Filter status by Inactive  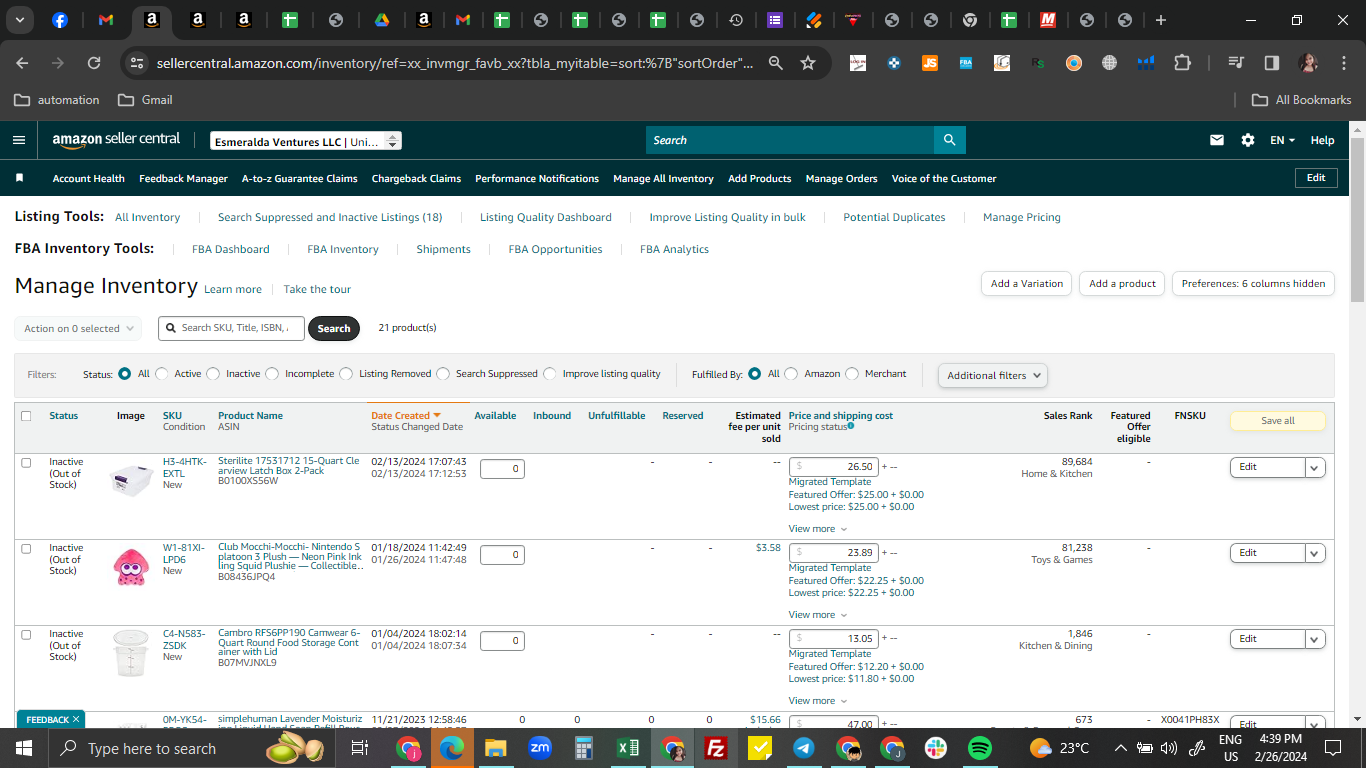(x=213, y=374)
